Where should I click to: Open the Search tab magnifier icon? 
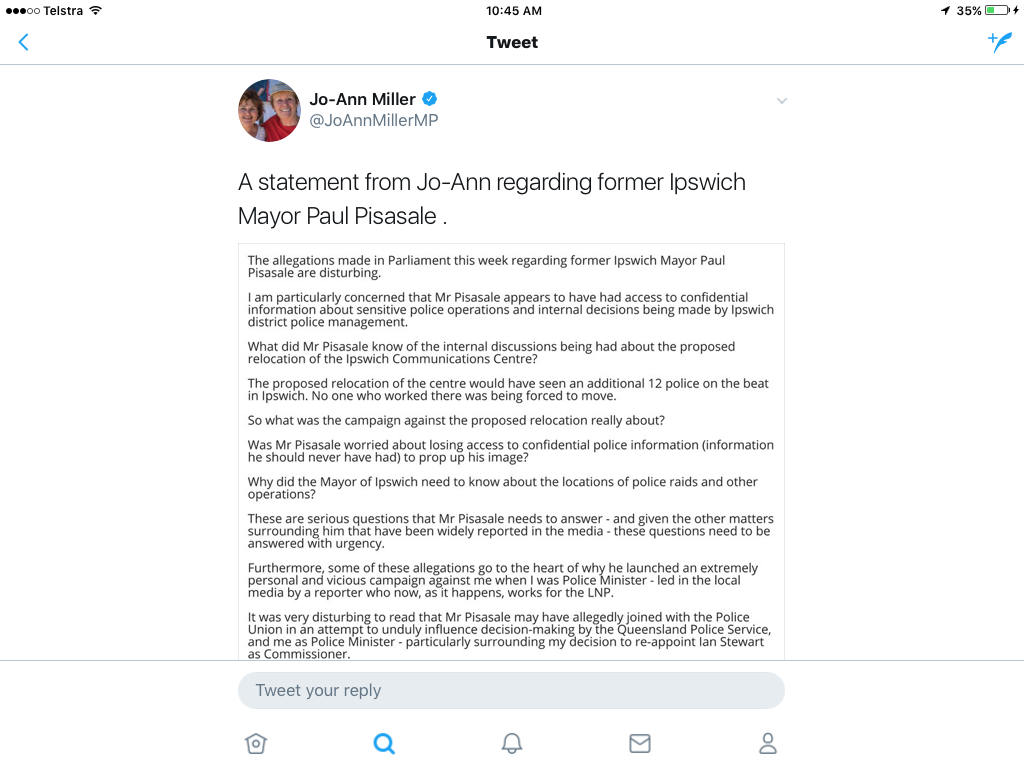(x=384, y=743)
